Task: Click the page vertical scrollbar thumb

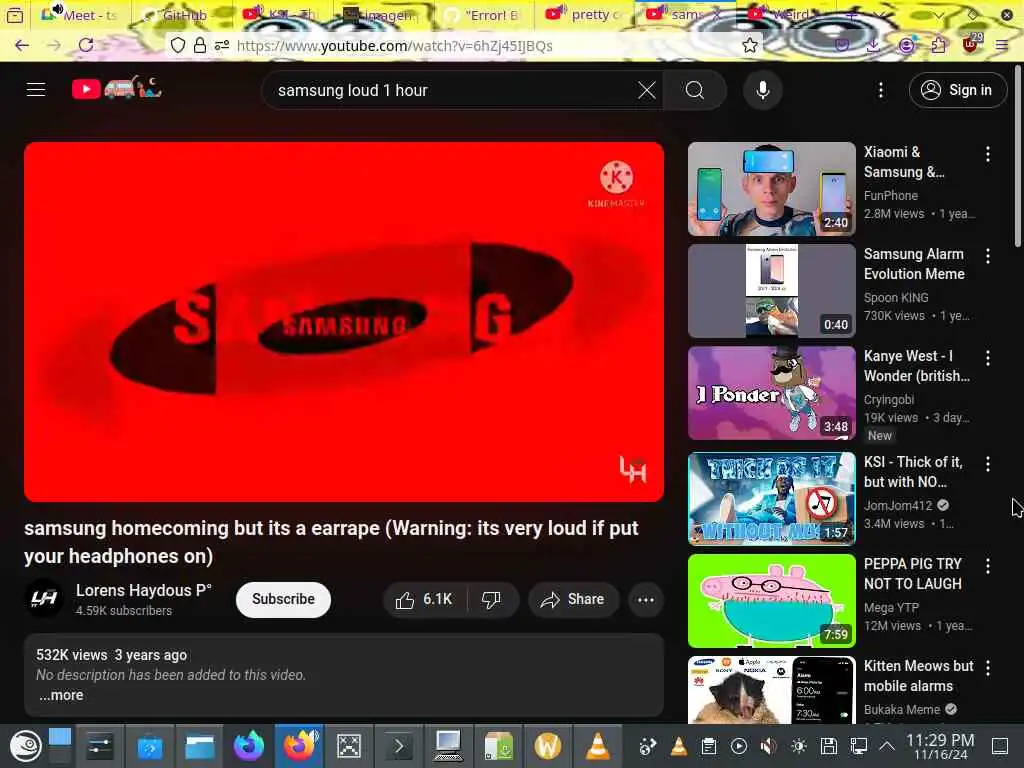Action: pos(1017,156)
